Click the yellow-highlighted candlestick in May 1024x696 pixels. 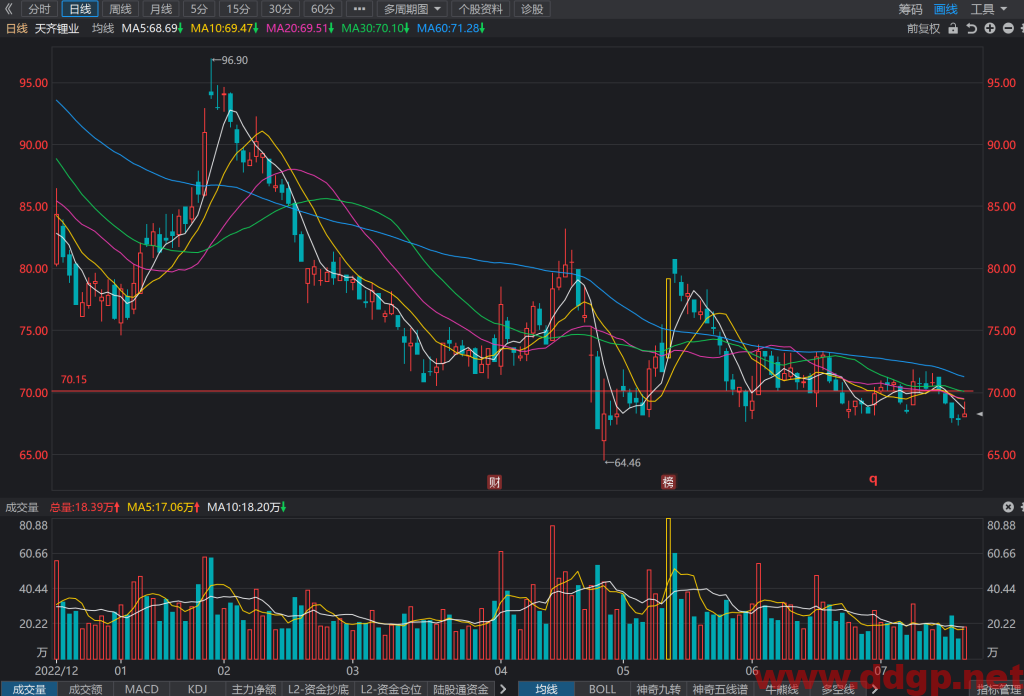pyautogui.click(x=668, y=319)
